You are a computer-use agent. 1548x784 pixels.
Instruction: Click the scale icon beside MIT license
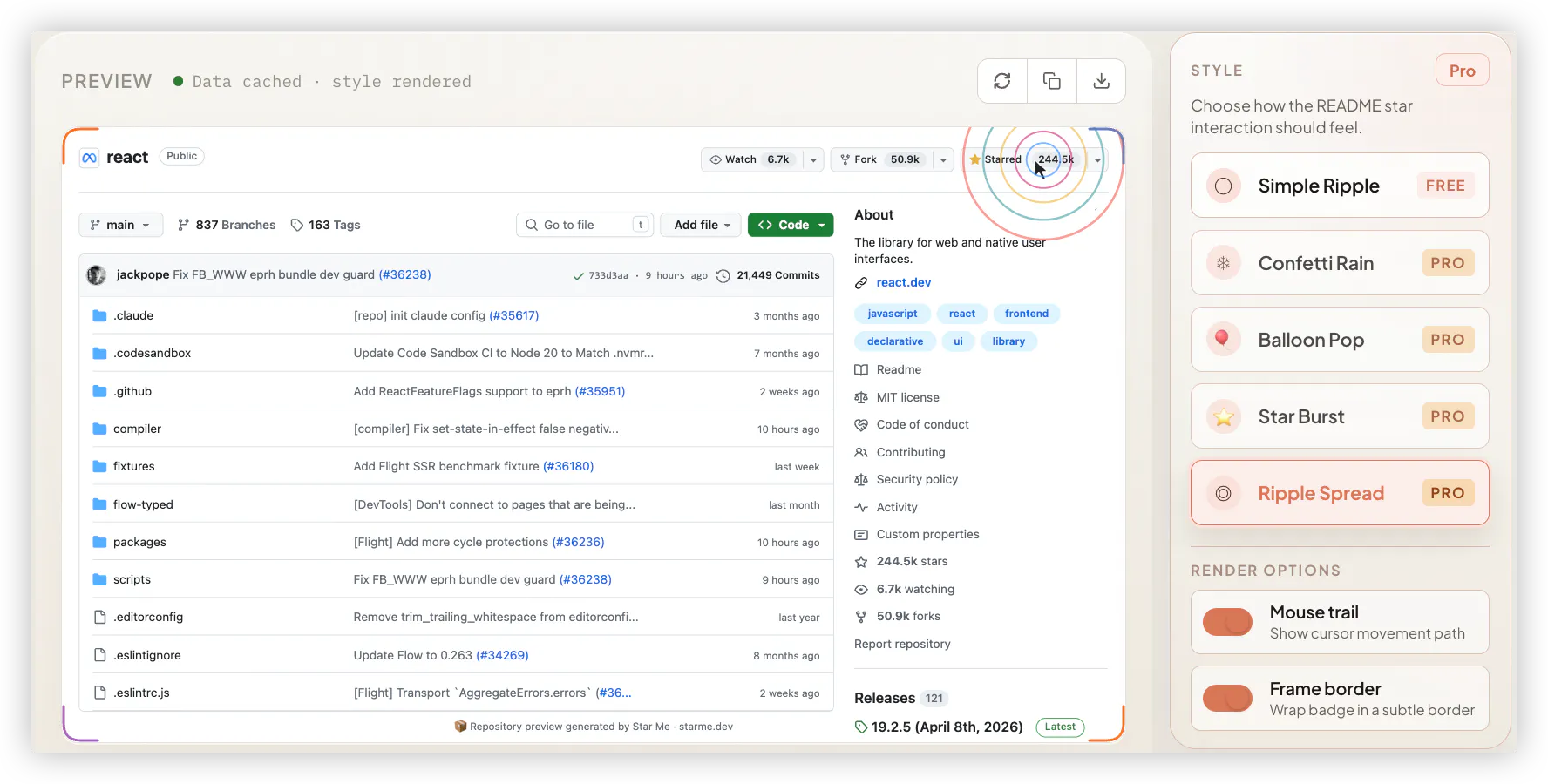861,397
